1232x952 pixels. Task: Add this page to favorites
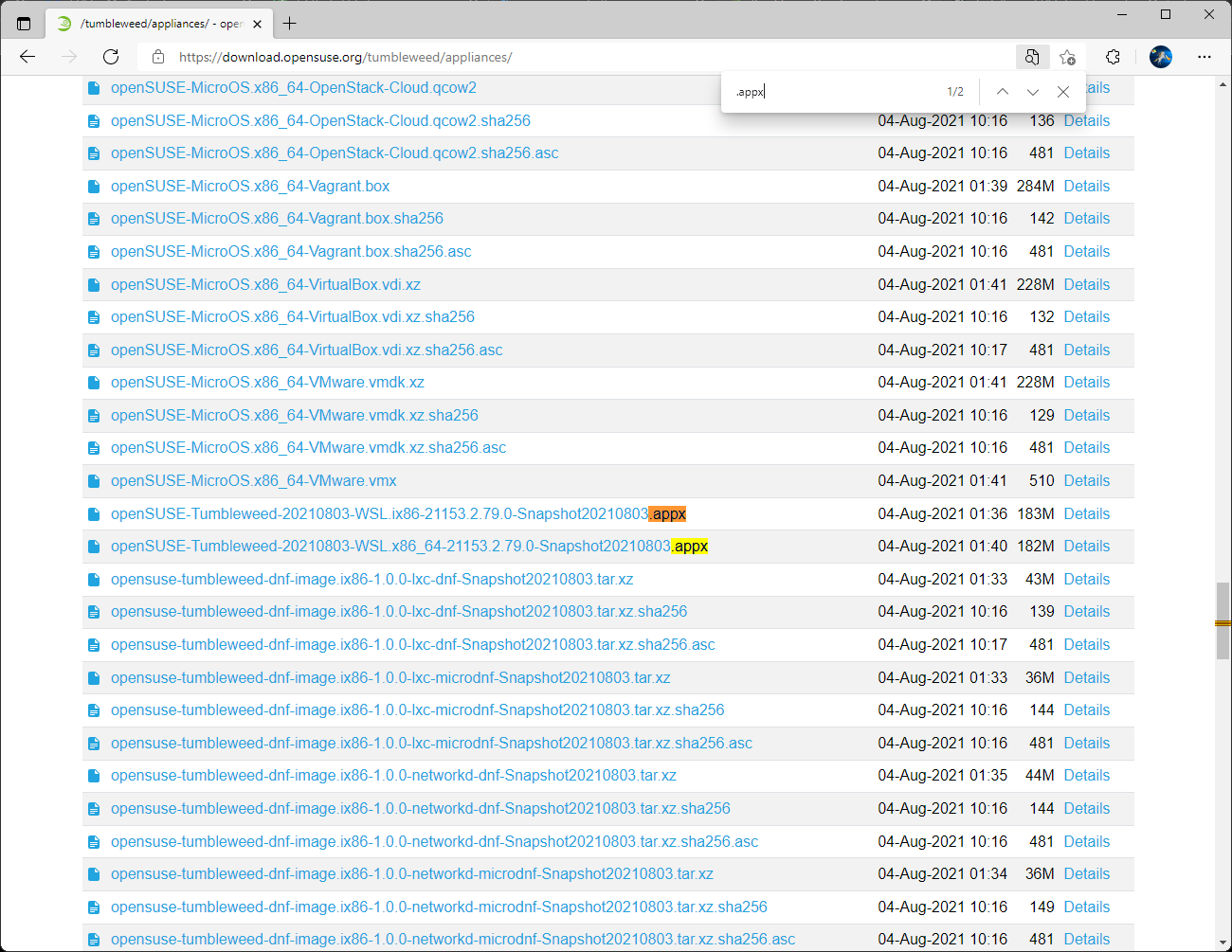click(x=1068, y=57)
